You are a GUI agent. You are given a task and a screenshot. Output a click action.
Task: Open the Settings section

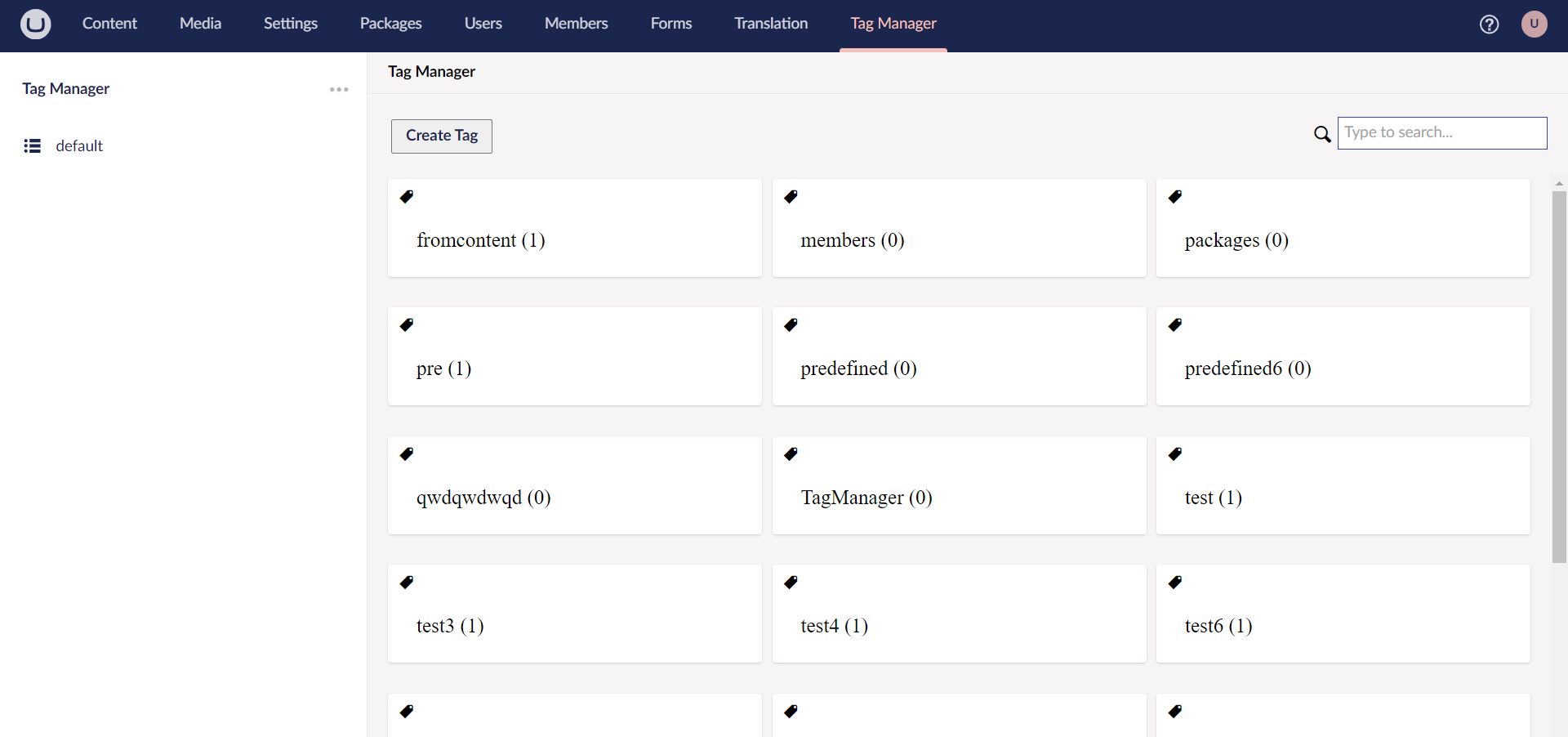(x=291, y=24)
